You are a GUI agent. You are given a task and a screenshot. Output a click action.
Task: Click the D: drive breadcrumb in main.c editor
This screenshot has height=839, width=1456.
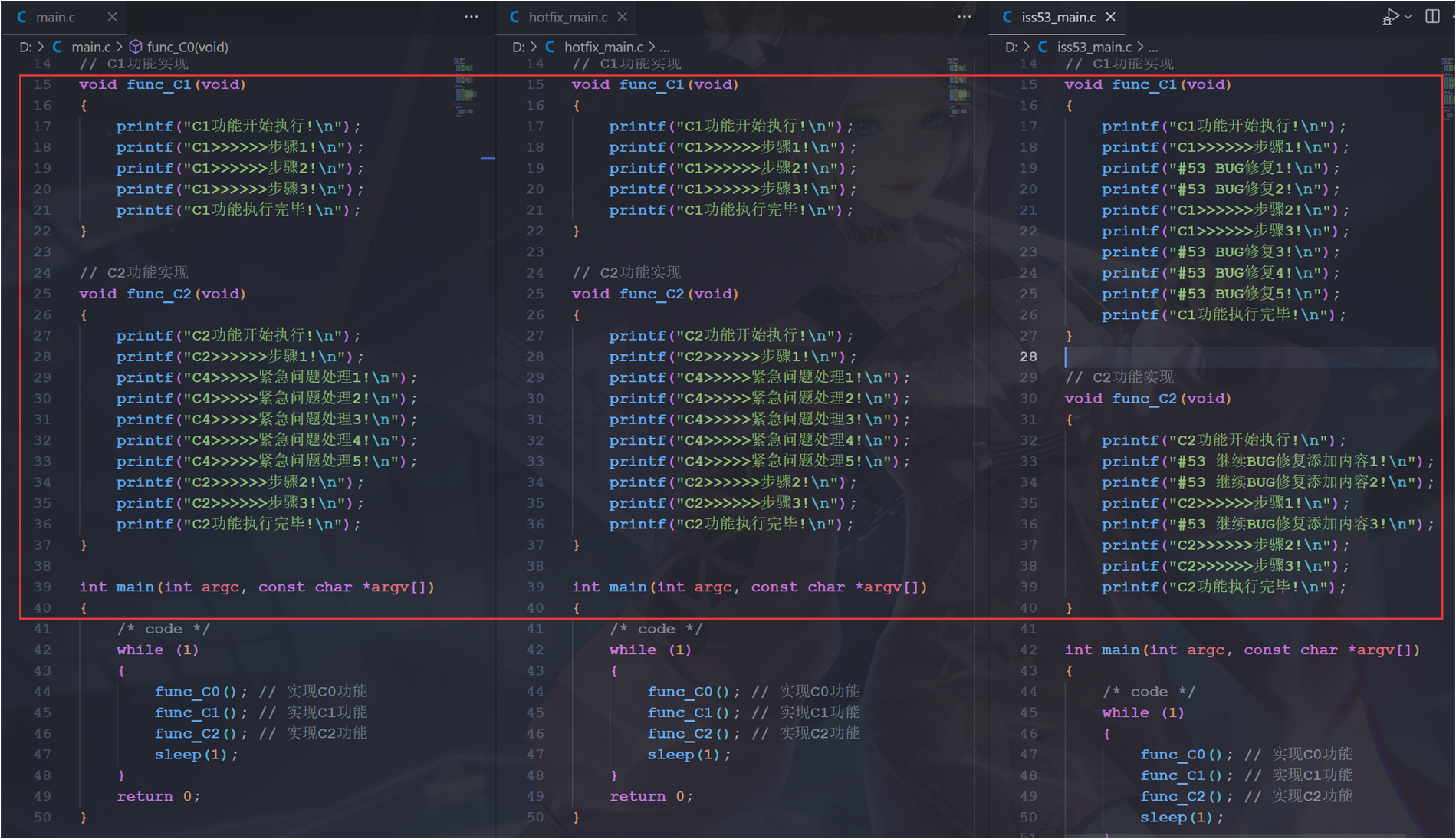[25, 47]
